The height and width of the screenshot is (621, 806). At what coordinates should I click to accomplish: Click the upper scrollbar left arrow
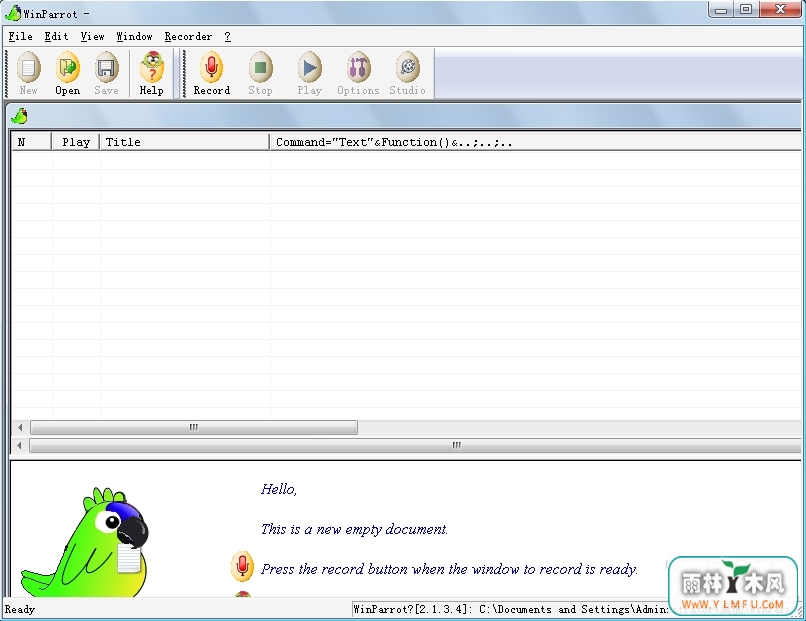(20, 427)
